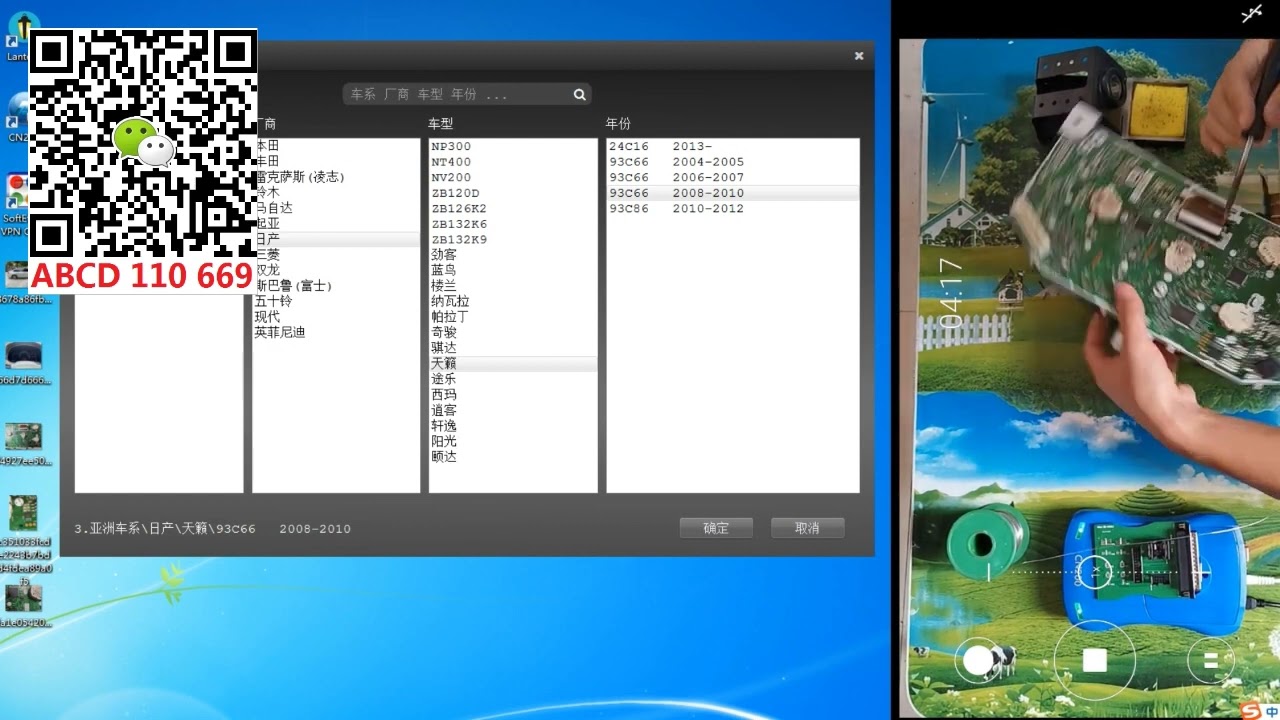Select the 24C16 2013- year entry
Image resolution: width=1280 pixels, height=720 pixels.
coord(733,146)
